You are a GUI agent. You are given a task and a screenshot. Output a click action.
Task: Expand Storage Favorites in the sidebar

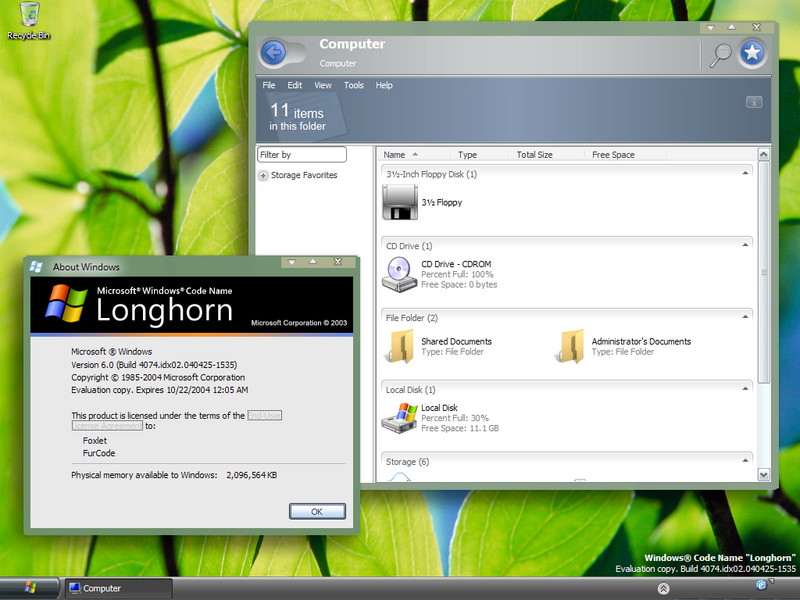click(x=263, y=176)
